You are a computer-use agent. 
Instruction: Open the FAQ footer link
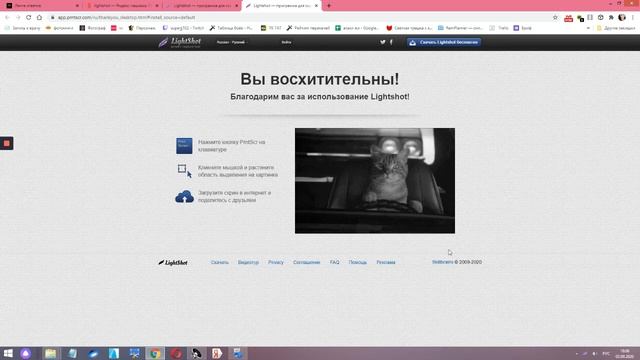(334, 262)
